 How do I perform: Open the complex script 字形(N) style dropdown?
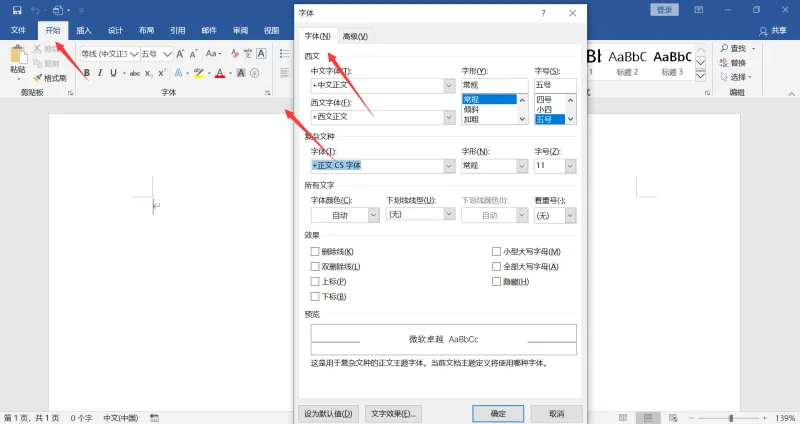tap(521, 166)
